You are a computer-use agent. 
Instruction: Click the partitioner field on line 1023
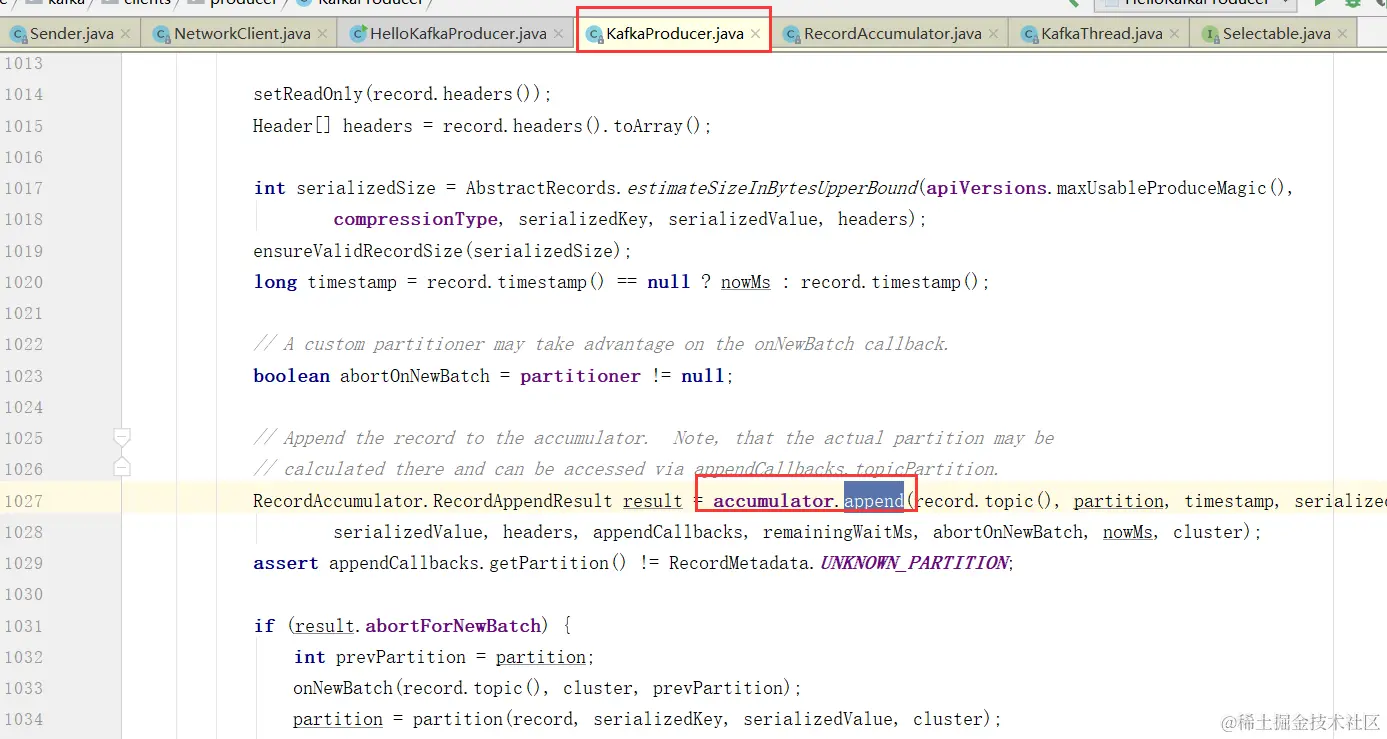click(x=580, y=376)
